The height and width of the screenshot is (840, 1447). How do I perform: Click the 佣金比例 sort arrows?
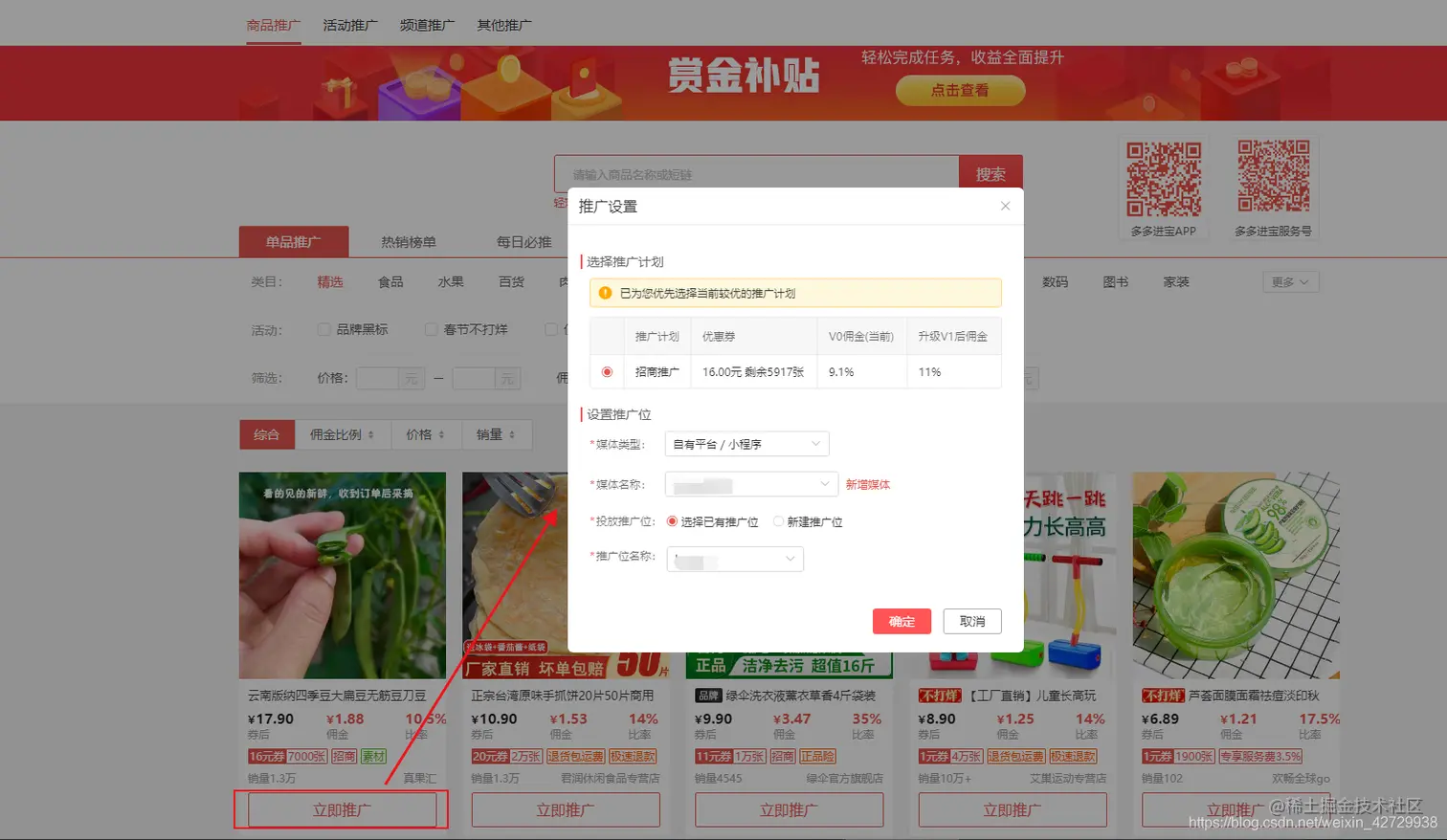(370, 435)
